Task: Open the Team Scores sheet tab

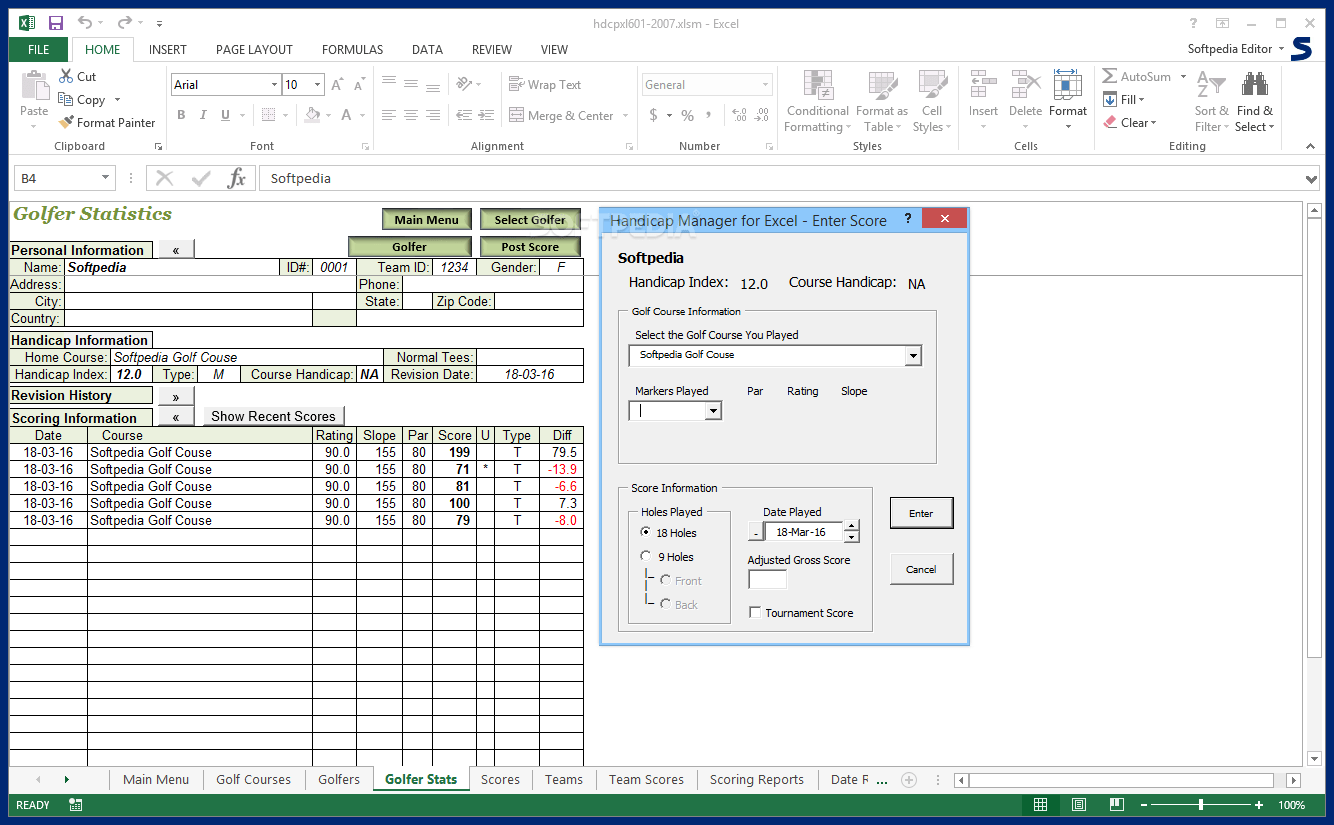Action: click(x=646, y=780)
